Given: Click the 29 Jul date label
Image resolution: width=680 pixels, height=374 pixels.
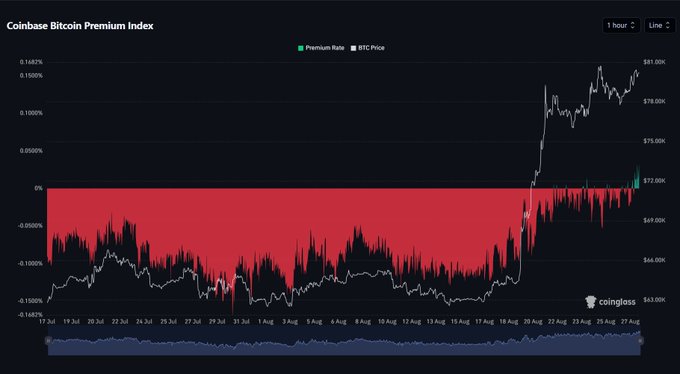Looking at the screenshot, I should [217, 322].
